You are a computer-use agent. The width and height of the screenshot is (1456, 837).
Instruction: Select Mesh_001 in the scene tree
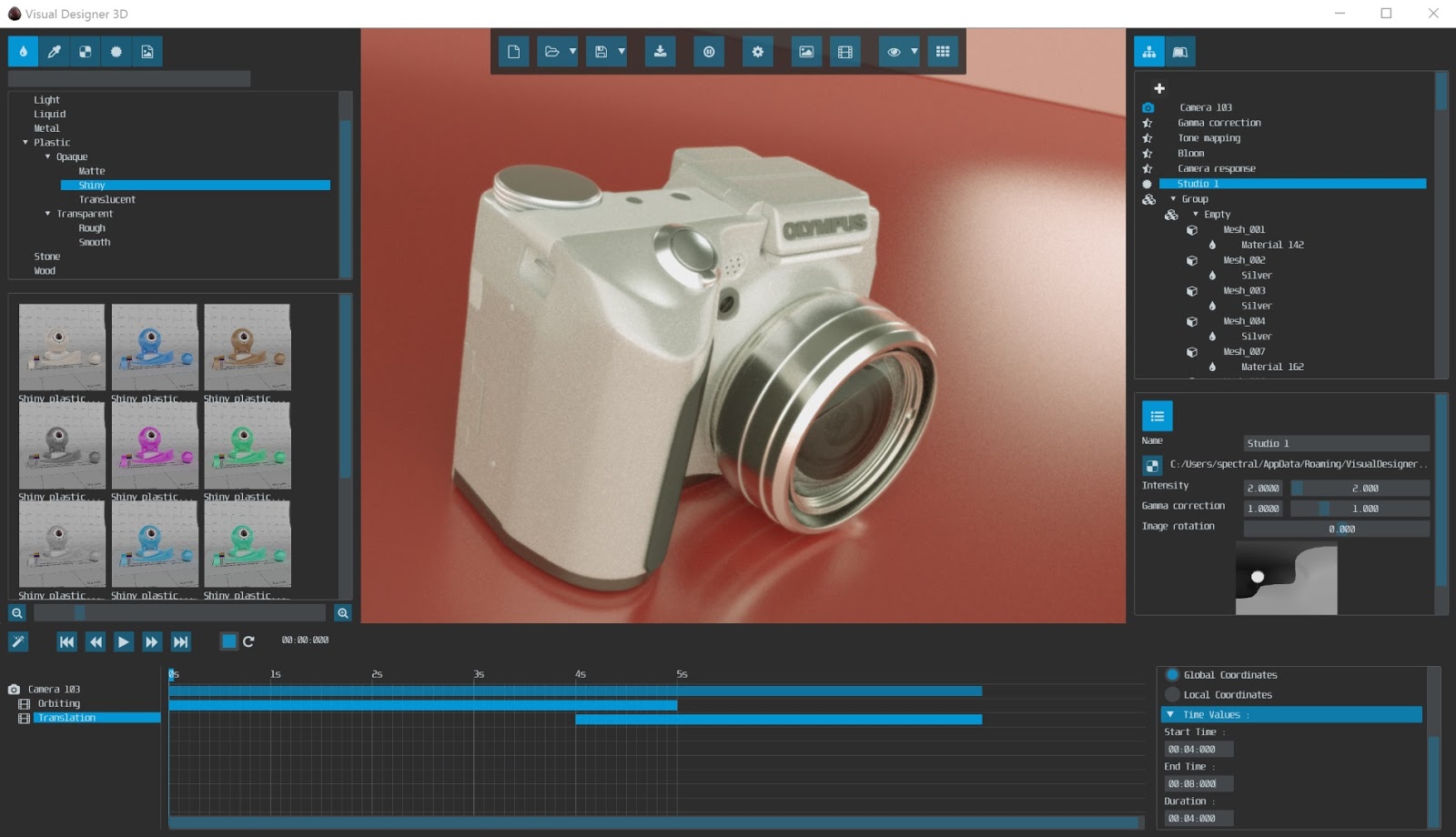pyautogui.click(x=1244, y=230)
